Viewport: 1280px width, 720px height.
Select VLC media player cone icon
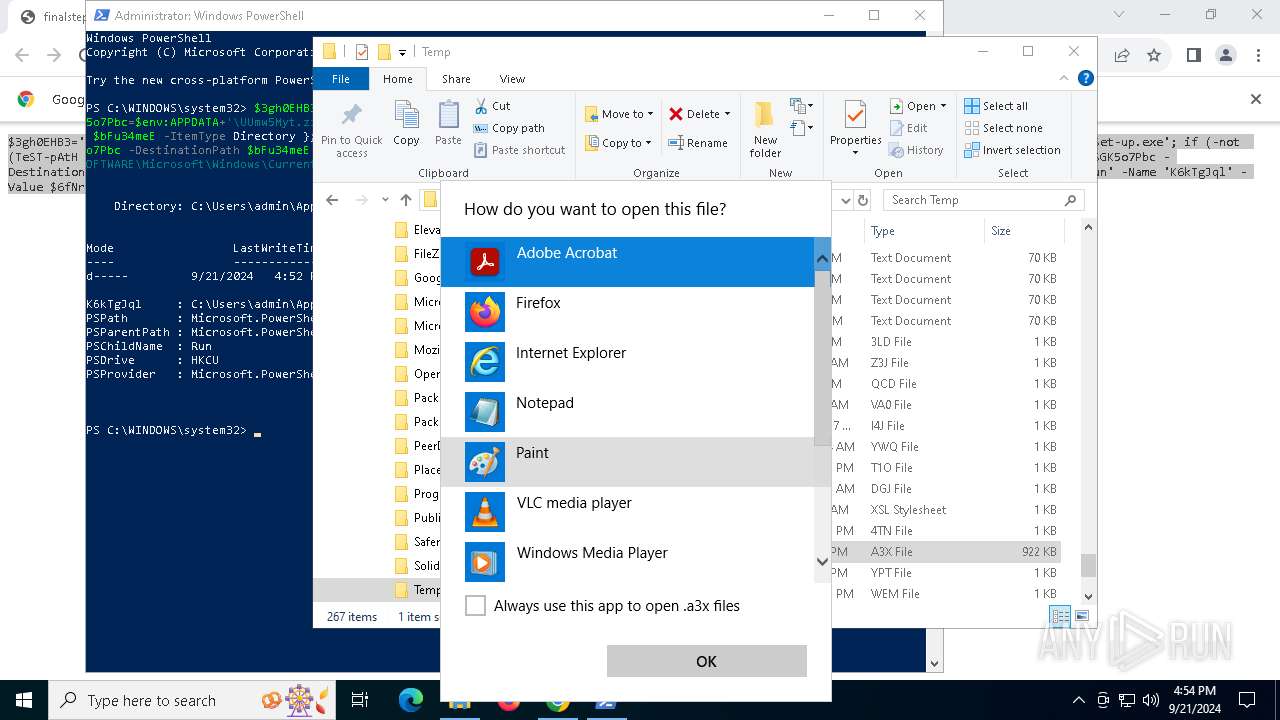pyautogui.click(x=485, y=512)
